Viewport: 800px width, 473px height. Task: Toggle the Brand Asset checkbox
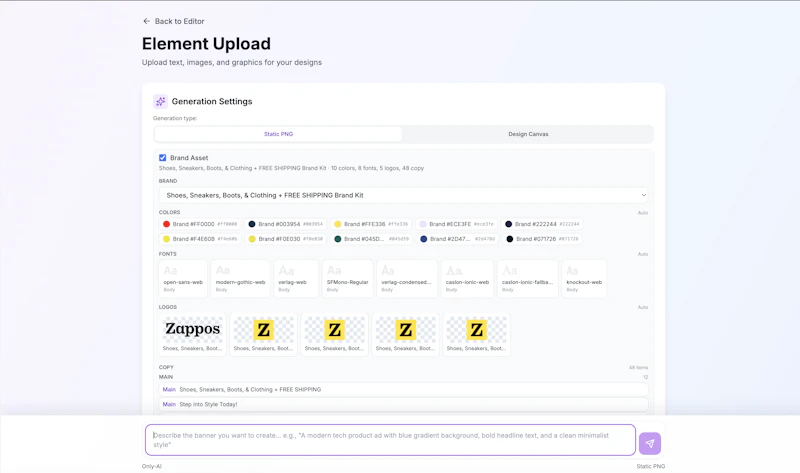(162, 158)
